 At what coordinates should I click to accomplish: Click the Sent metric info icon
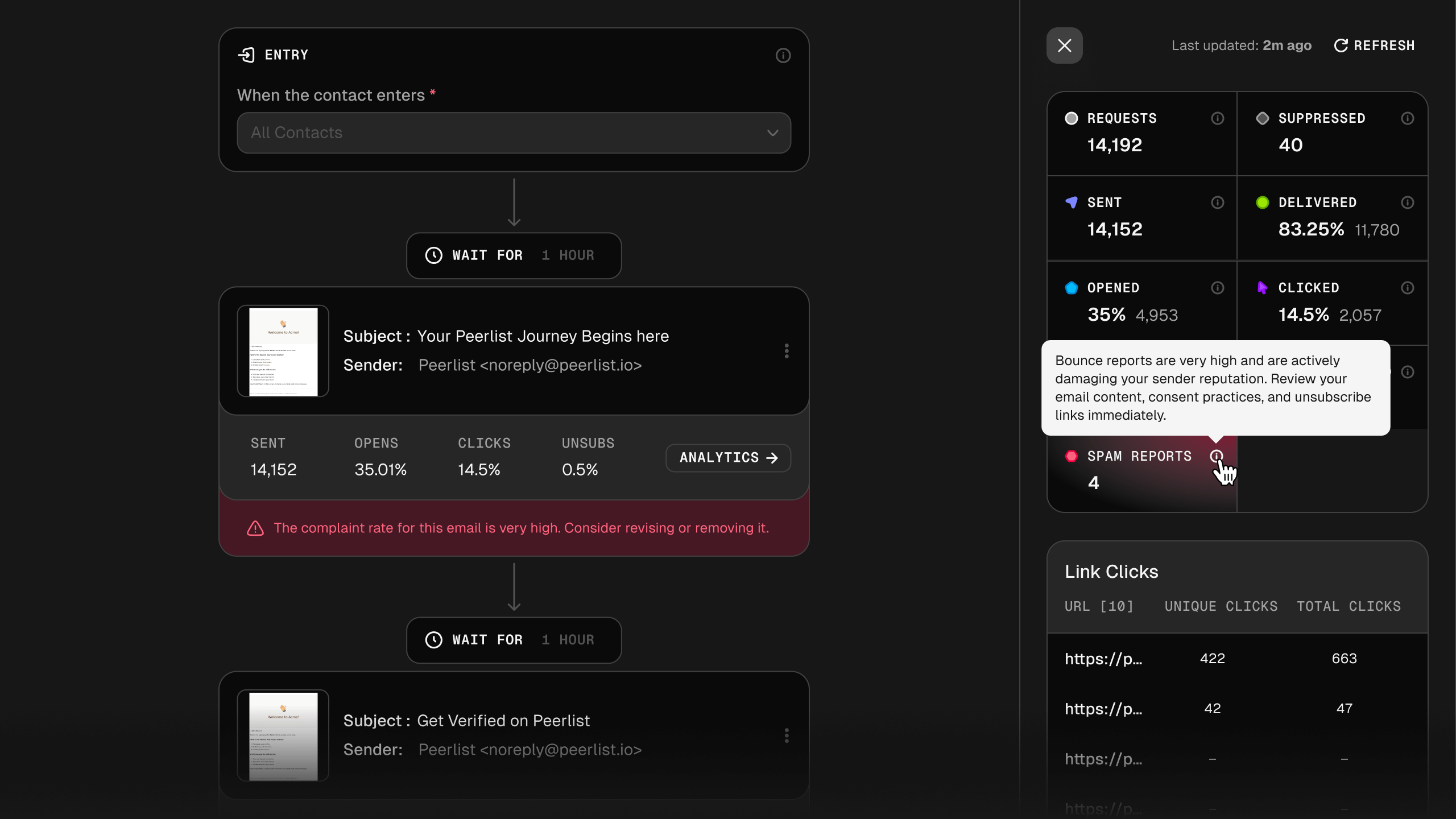(x=1217, y=202)
